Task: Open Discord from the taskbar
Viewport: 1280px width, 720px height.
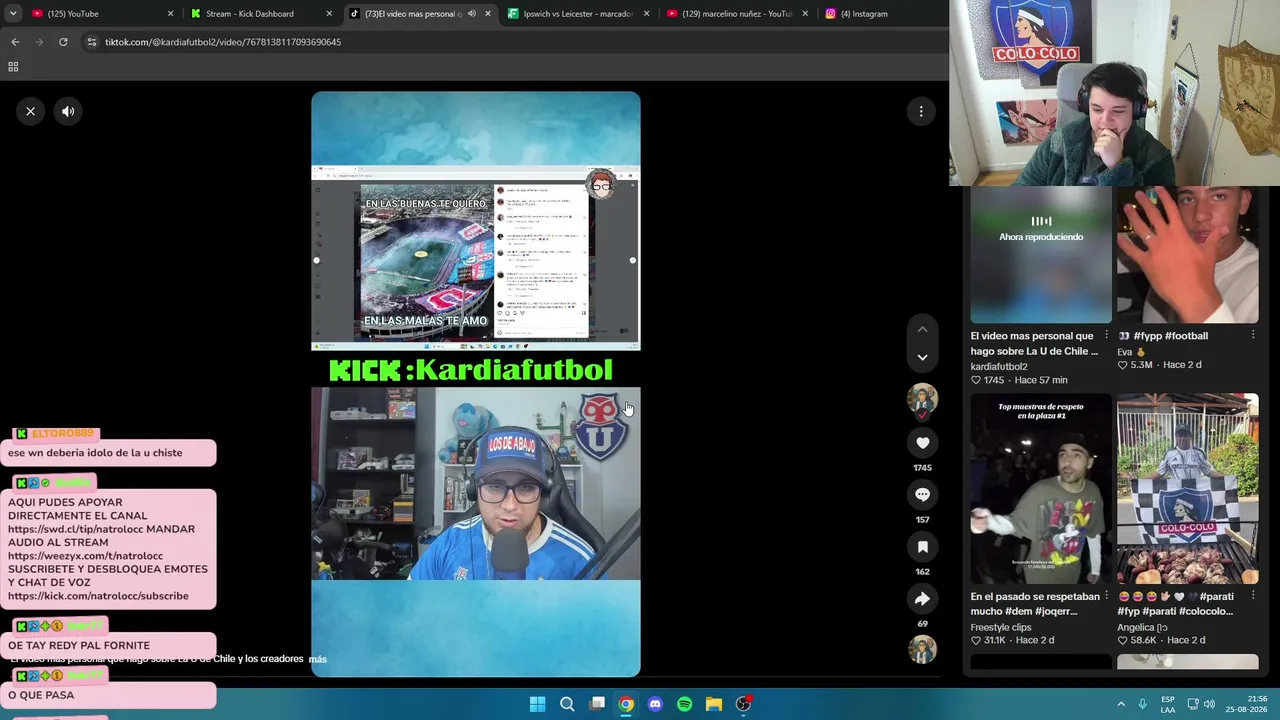Action: tap(655, 704)
